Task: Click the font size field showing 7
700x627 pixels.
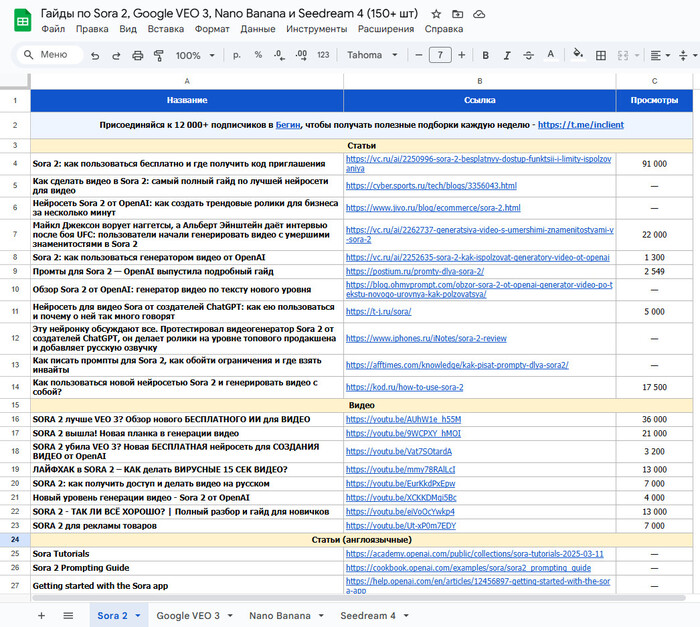Action: [x=439, y=55]
